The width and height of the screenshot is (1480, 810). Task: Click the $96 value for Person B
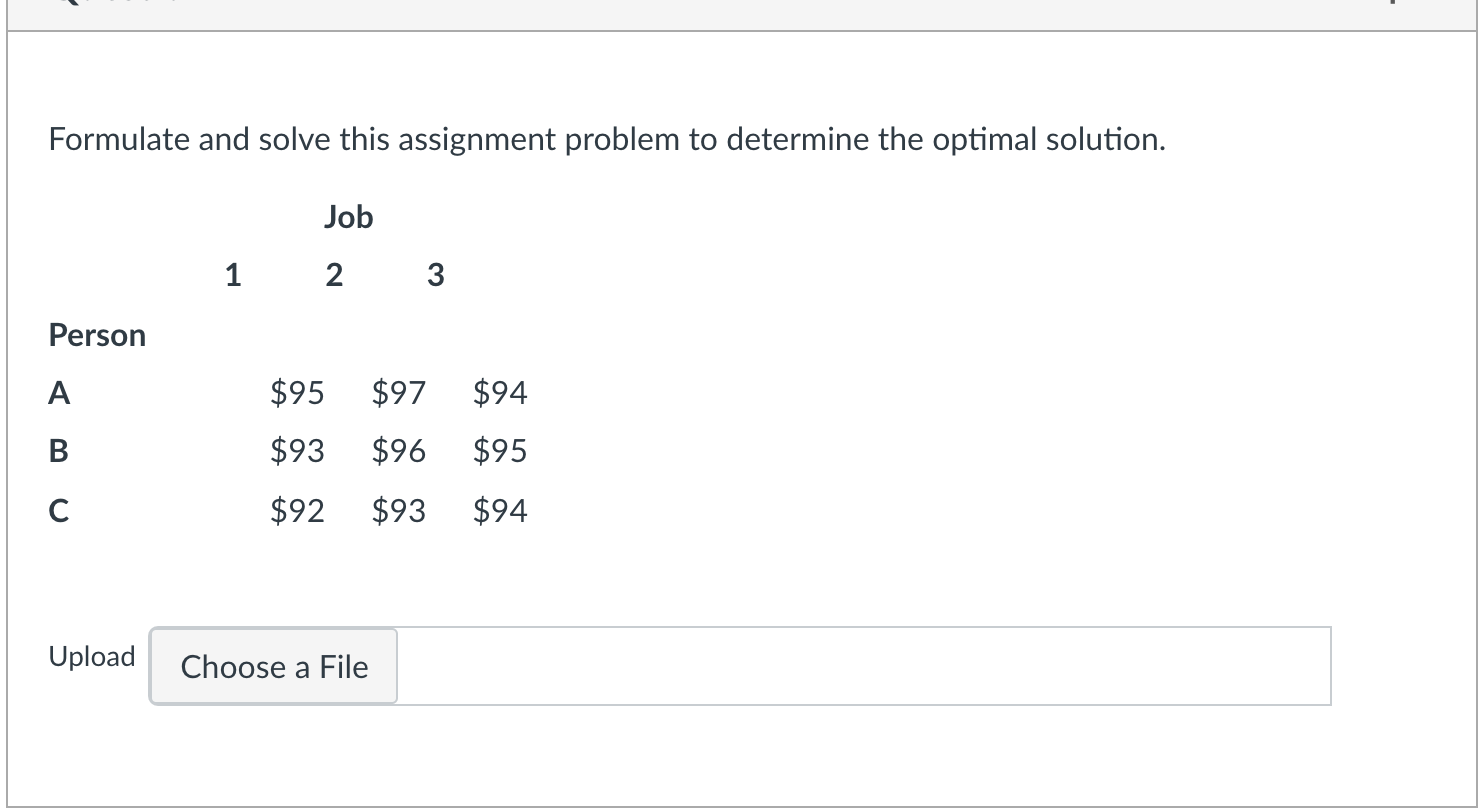tap(398, 451)
